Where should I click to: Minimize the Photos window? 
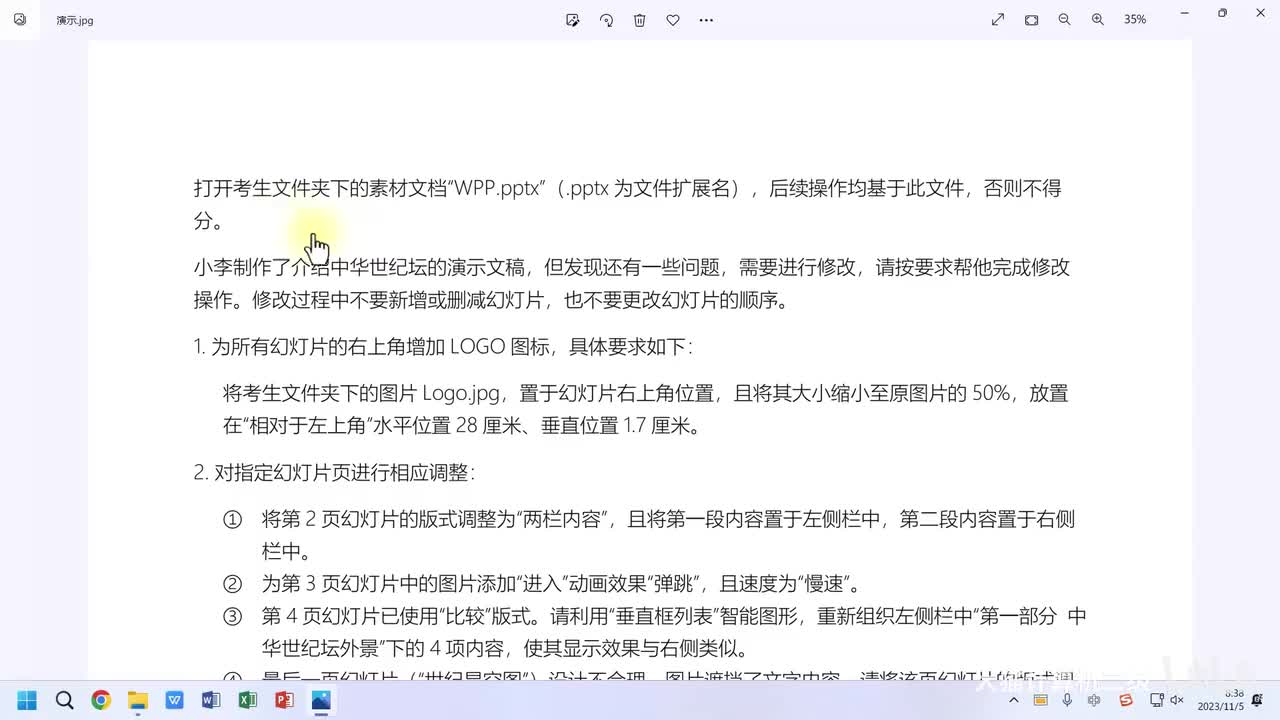coord(1186,13)
